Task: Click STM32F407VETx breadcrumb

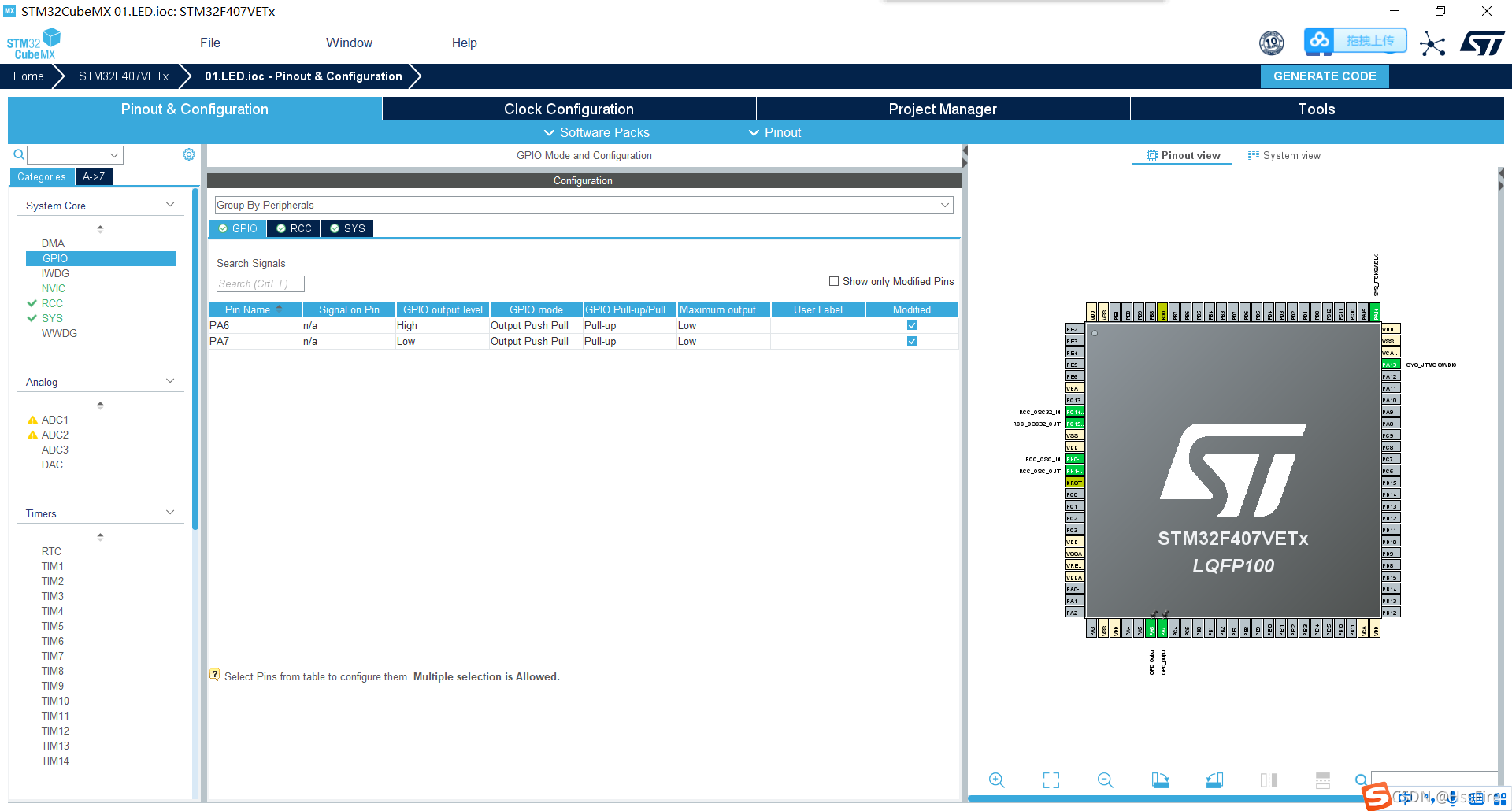Action: coord(124,76)
